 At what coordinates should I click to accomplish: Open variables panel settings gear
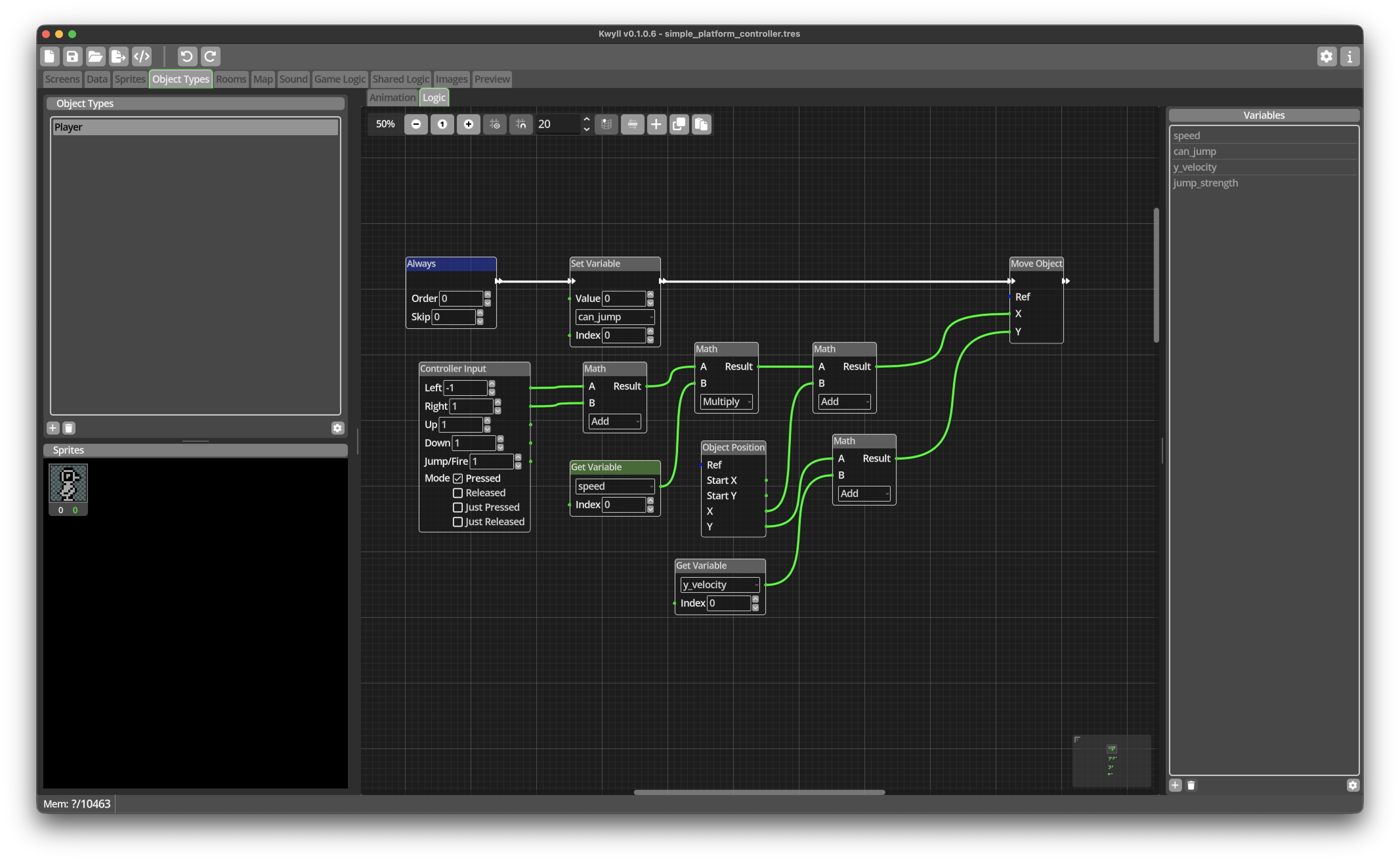(x=1353, y=785)
